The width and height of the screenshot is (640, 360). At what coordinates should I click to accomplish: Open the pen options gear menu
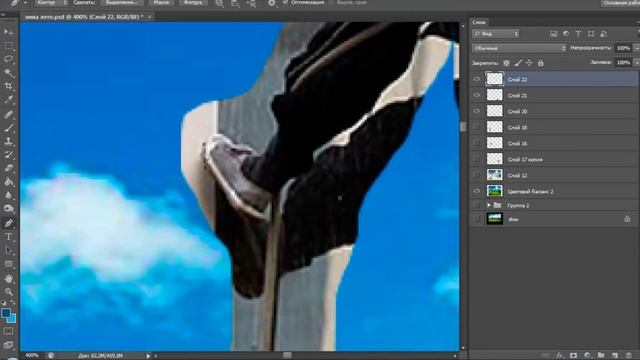pos(271,3)
